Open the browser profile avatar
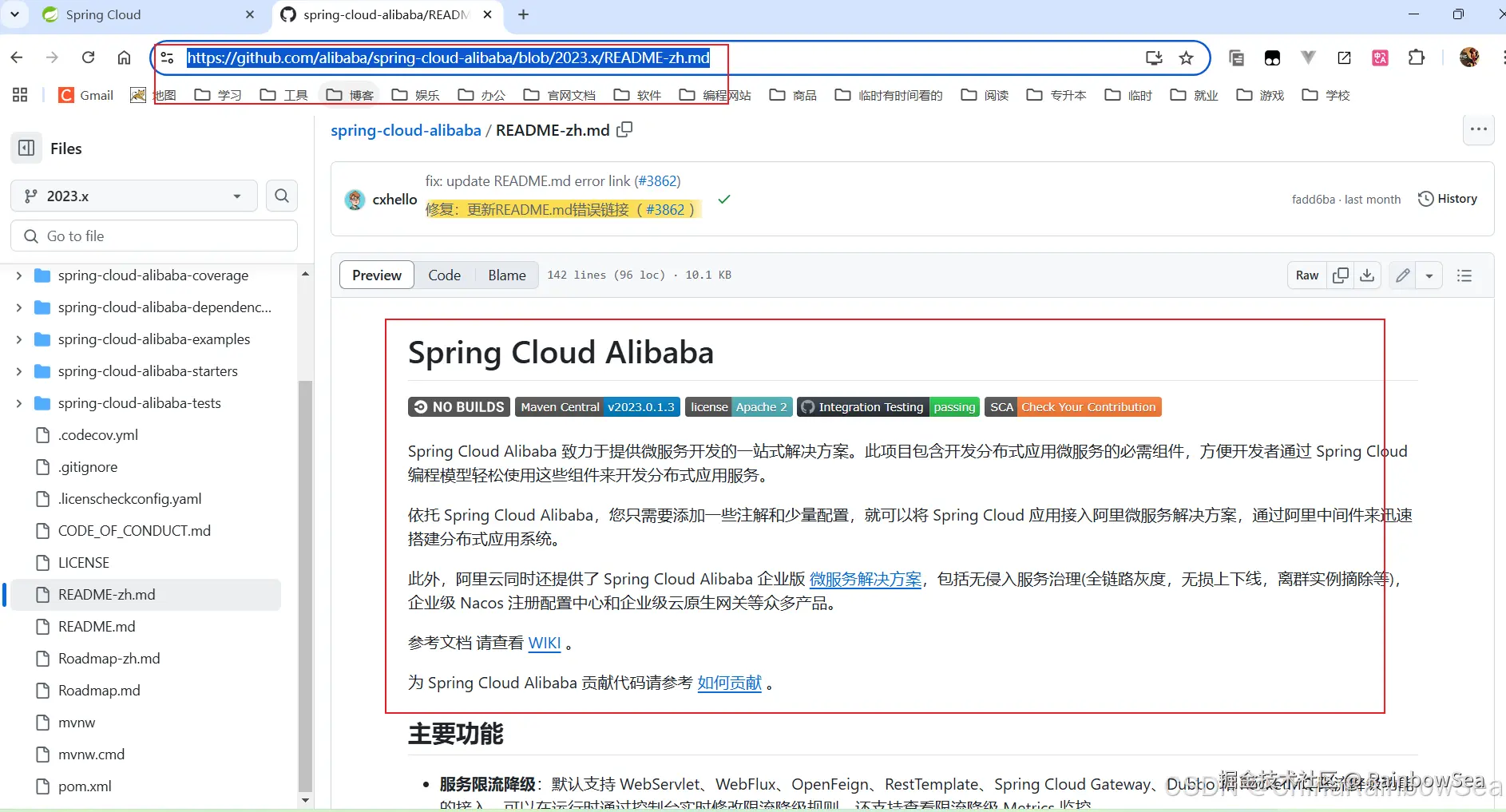 pyautogui.click(x=1469, y=57)
